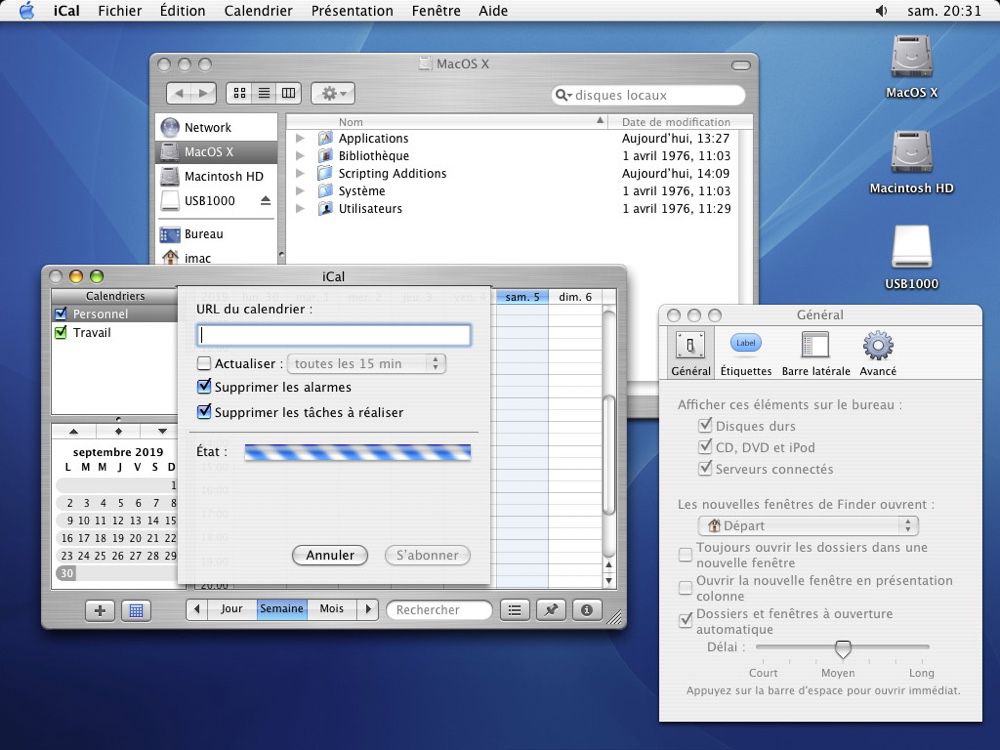Toggle Disques durs on the desktop
1000x750 pixels.
705,425
